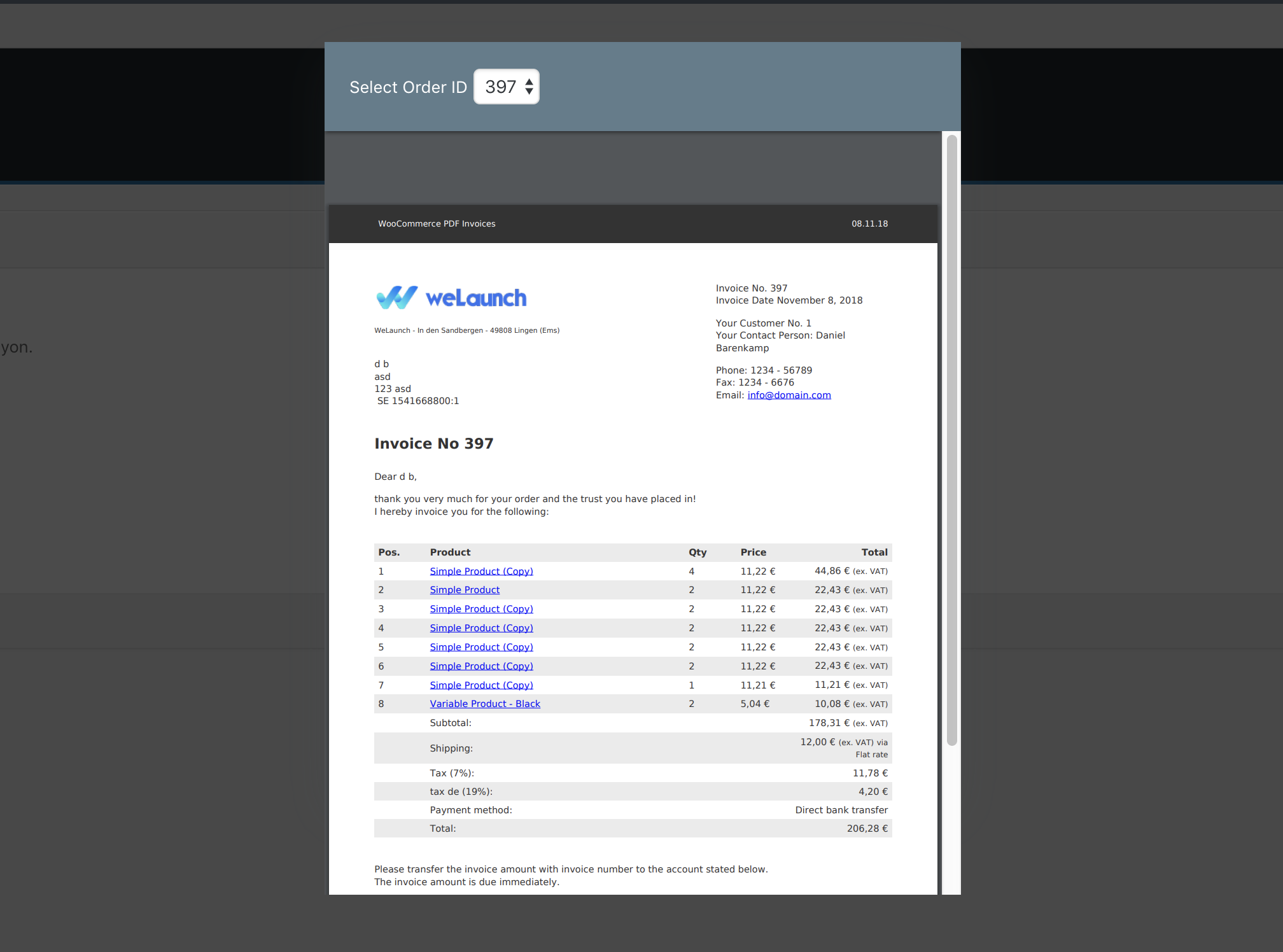Open Simple Product (Copy) link in position 7
This screenshot has height=952, width=1283.
point(481,685)
